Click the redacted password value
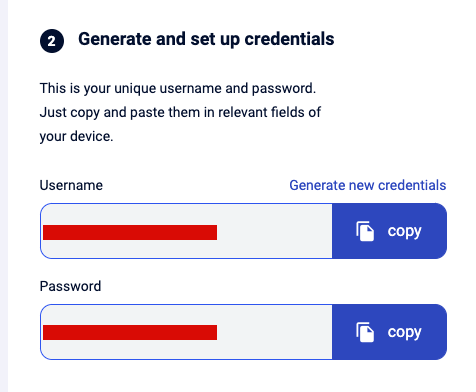This screenshot has width=476, height=392. [x=130, y=332]
